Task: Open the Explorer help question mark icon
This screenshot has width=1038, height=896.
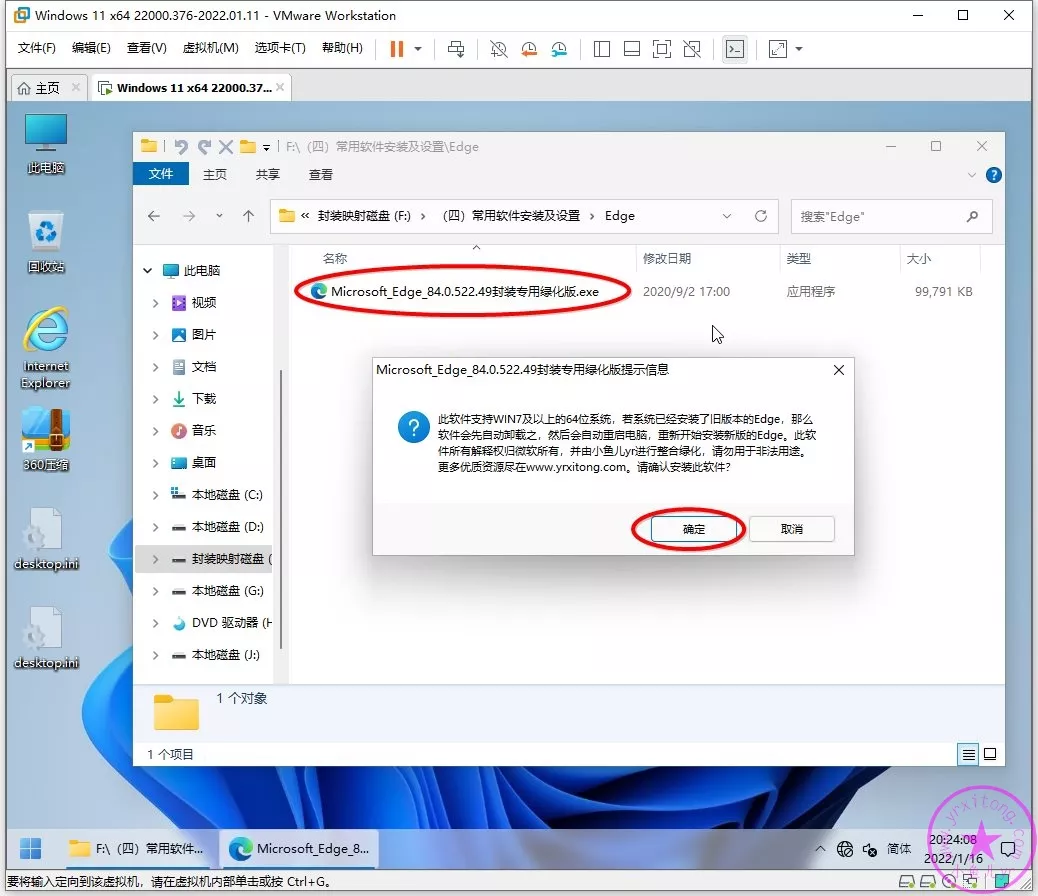Action: pyautogui.click(x=993, y=175)
